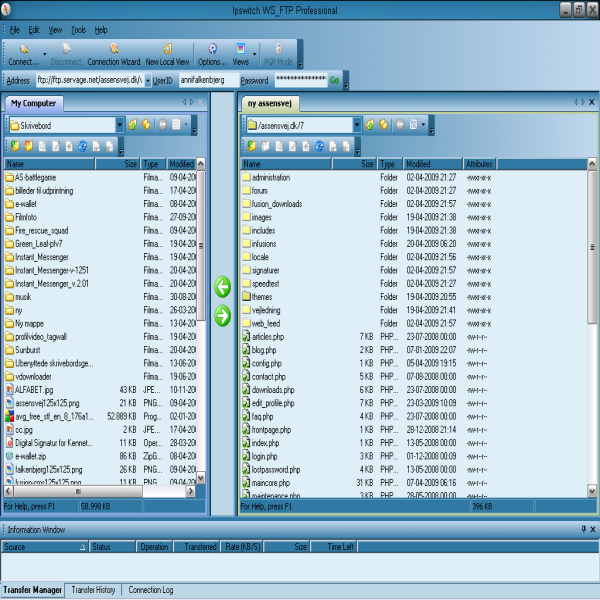The image size is (600, 600).
Task: Open the Skrivebord folder dropdown
Action: tap(120, 125)
